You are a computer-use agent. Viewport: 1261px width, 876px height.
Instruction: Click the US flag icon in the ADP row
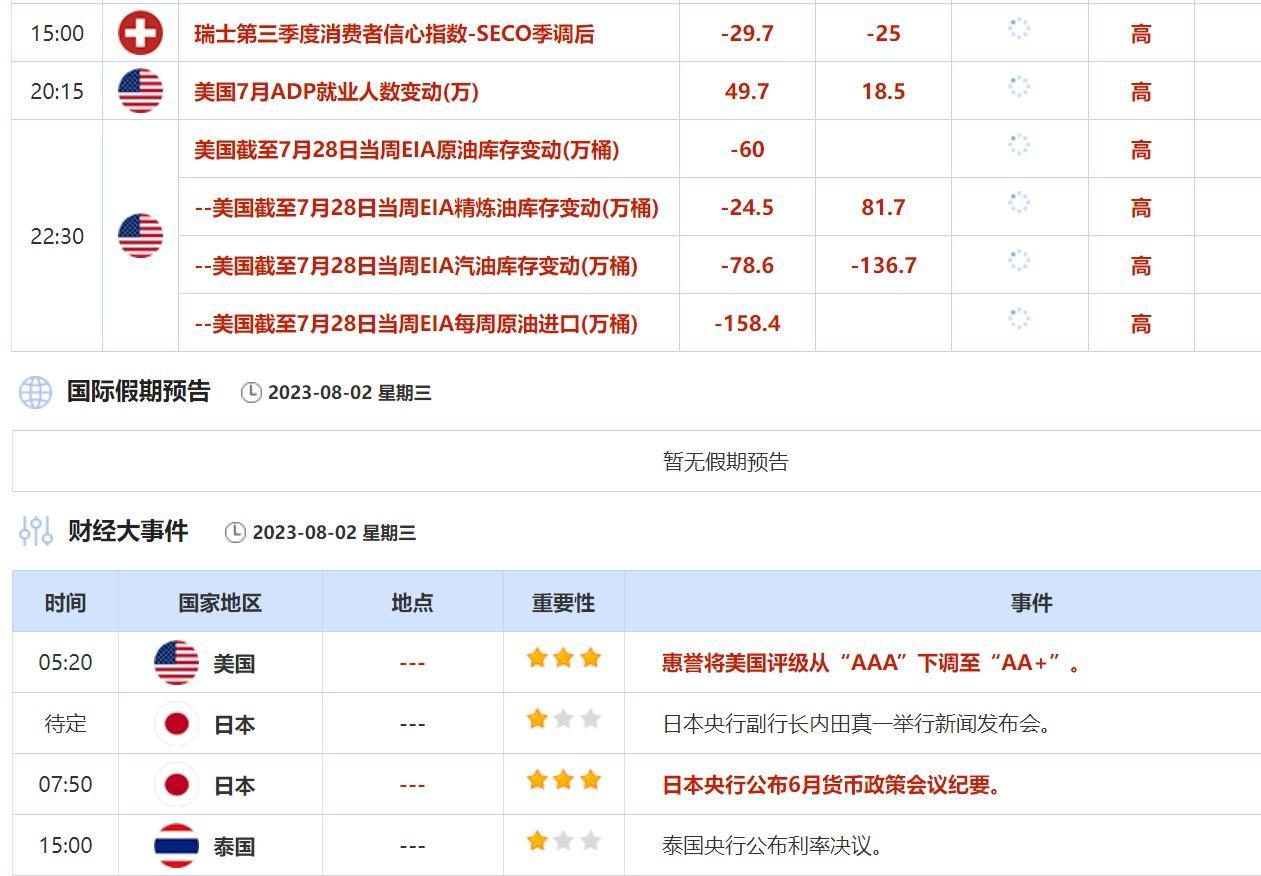pyautogui.click(x=141, y=90)
